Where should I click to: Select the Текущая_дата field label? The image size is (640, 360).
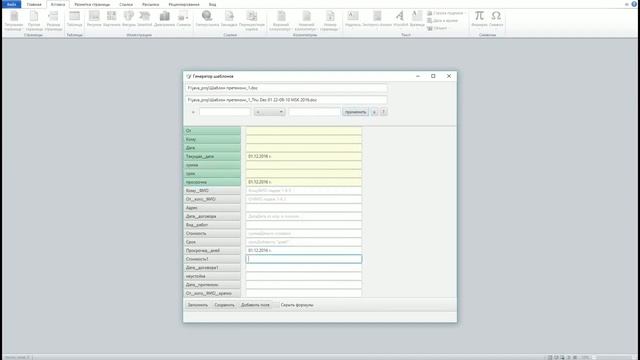(212, 156)
